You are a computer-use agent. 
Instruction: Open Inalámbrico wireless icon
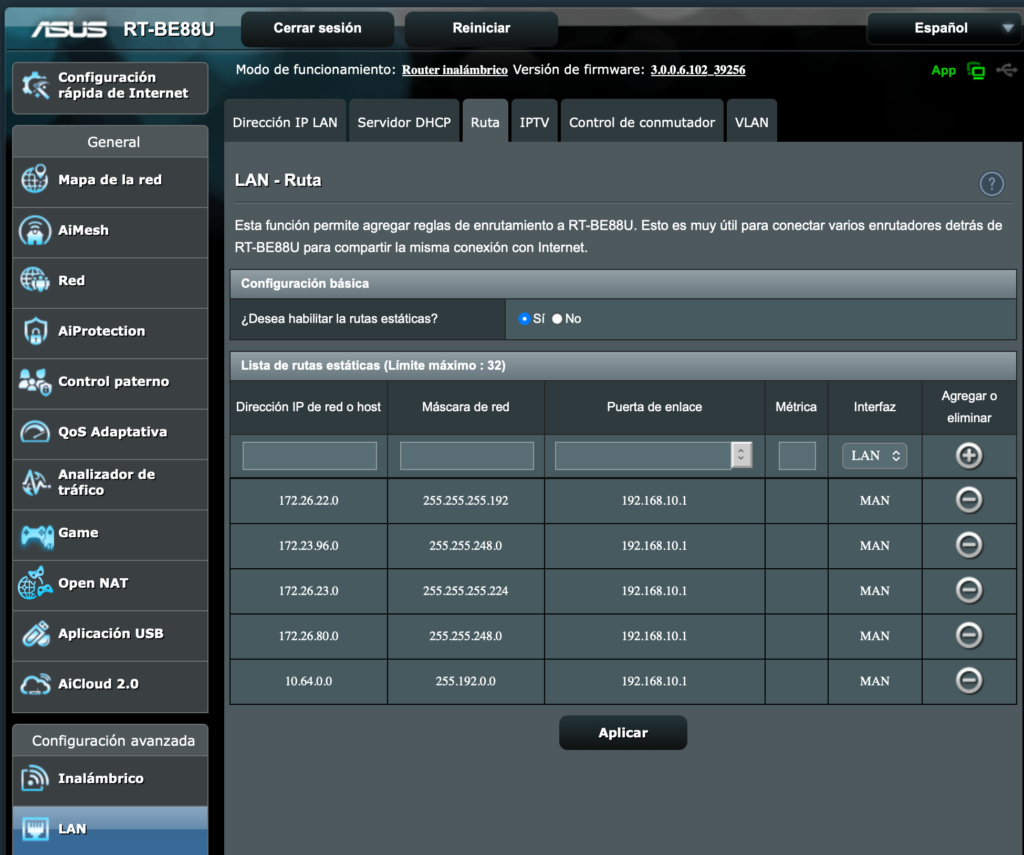[35, 779]
